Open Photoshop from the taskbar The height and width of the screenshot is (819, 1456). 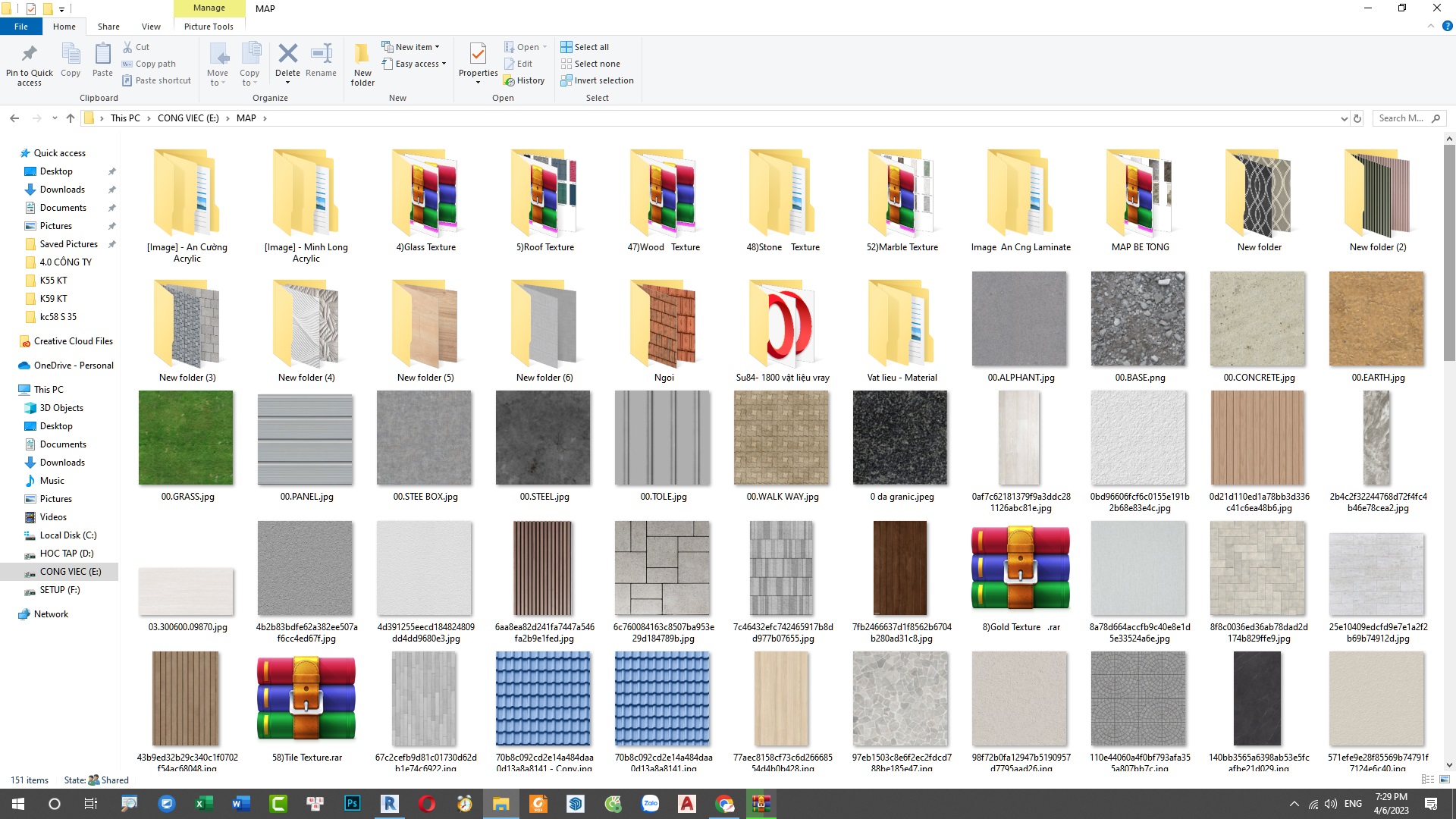(353, 804)
